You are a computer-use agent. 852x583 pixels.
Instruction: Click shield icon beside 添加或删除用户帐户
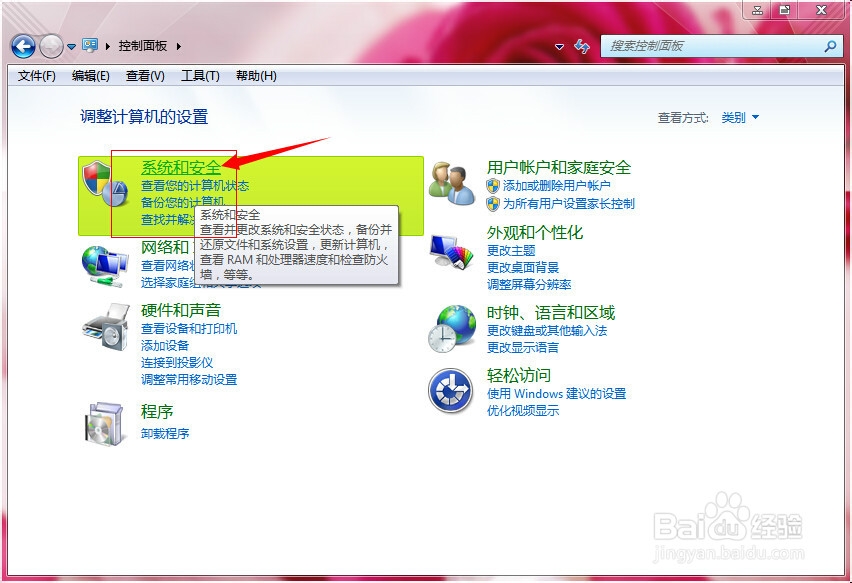tap(493, 186)
